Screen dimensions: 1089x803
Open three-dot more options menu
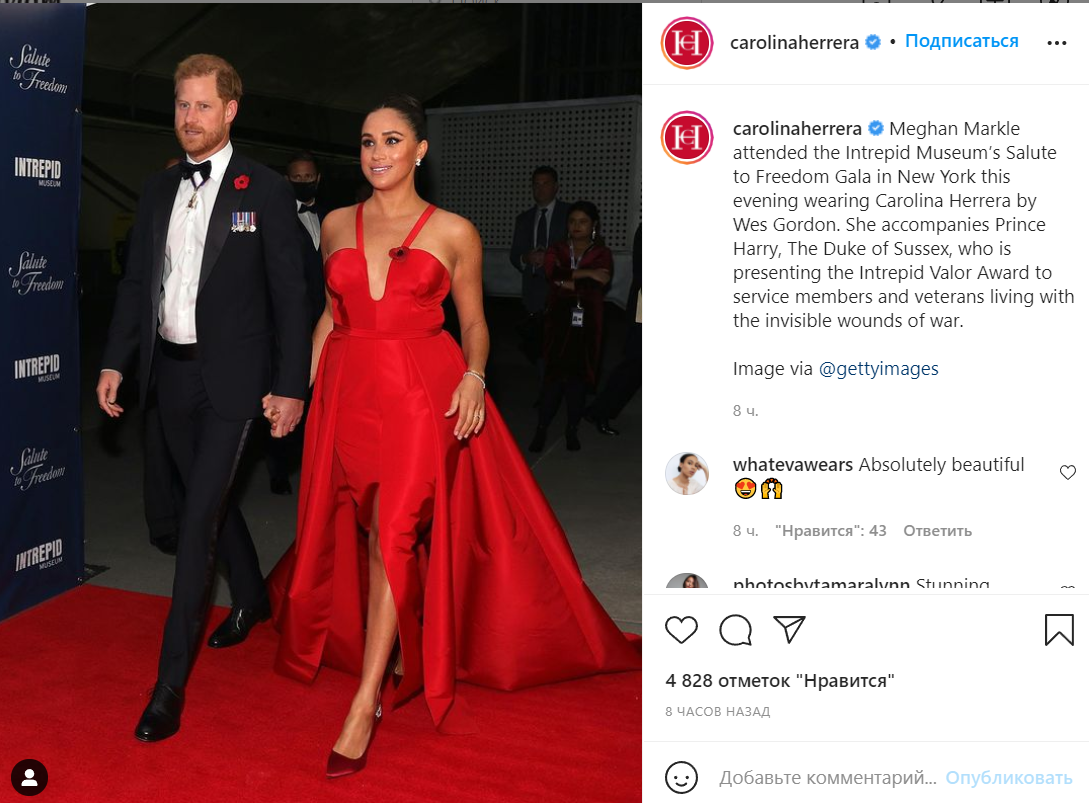1056,43
